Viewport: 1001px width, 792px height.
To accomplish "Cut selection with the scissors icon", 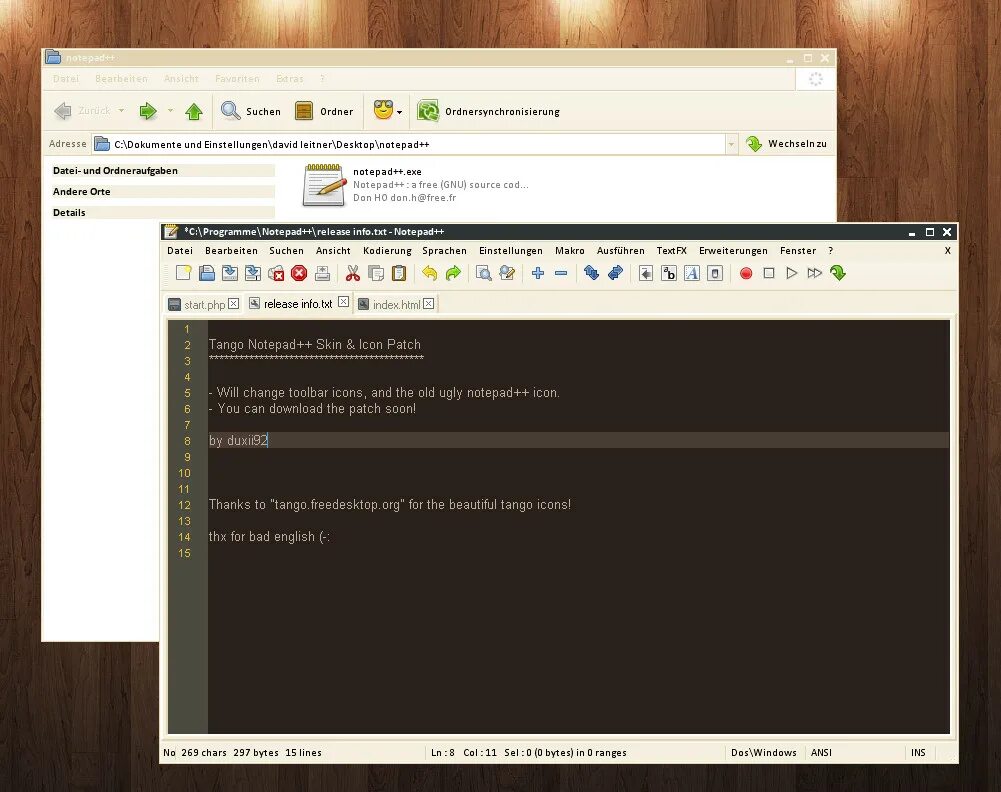I will [x=352, y=273].
